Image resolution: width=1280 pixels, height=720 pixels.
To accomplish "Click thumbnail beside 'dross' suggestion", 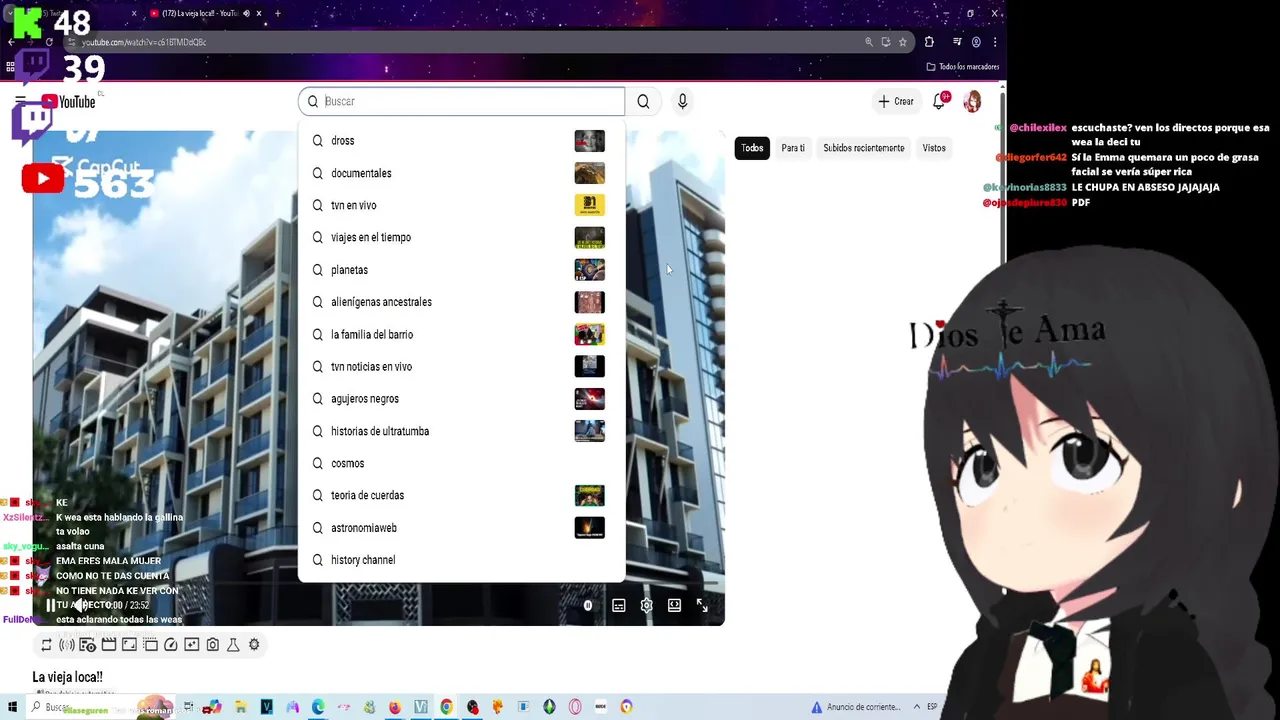I will (589, 141).
